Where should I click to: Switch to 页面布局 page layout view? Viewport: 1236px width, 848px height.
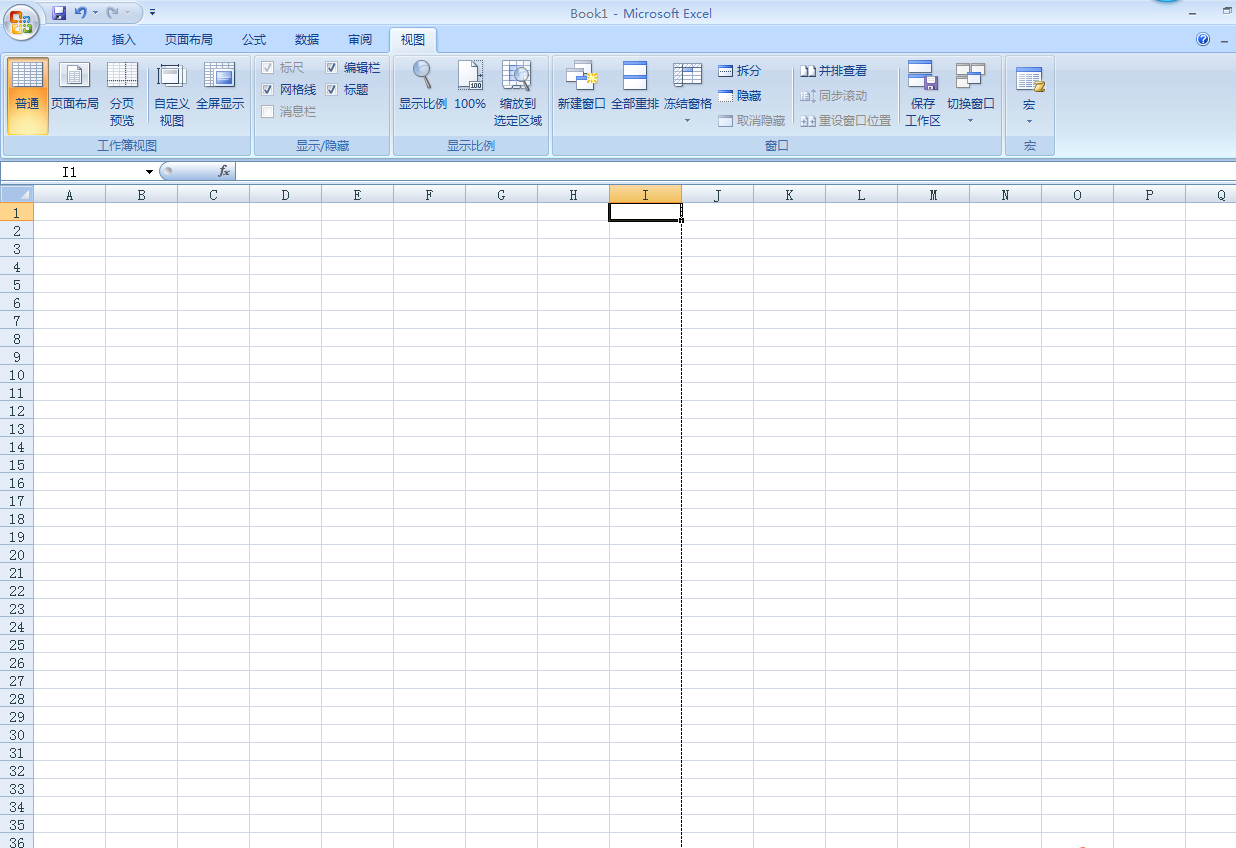coord(75,86)
